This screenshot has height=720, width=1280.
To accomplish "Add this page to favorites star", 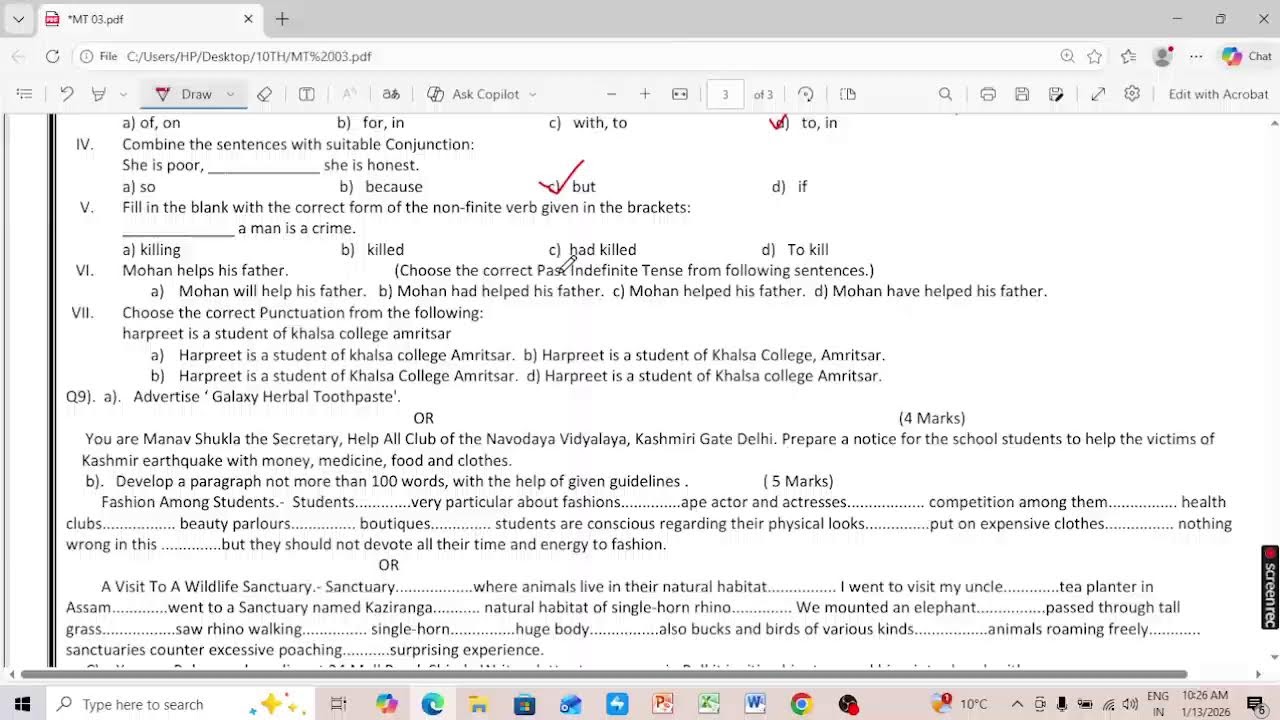I will click(1095, 56).
